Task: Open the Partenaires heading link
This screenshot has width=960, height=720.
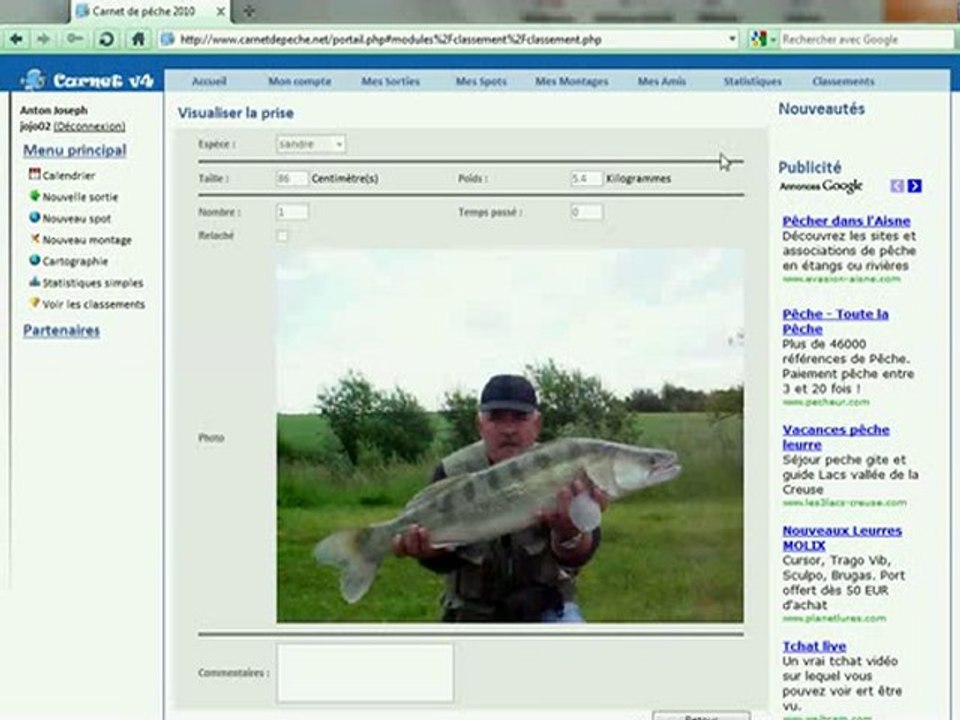Action: tap(61, 331)
